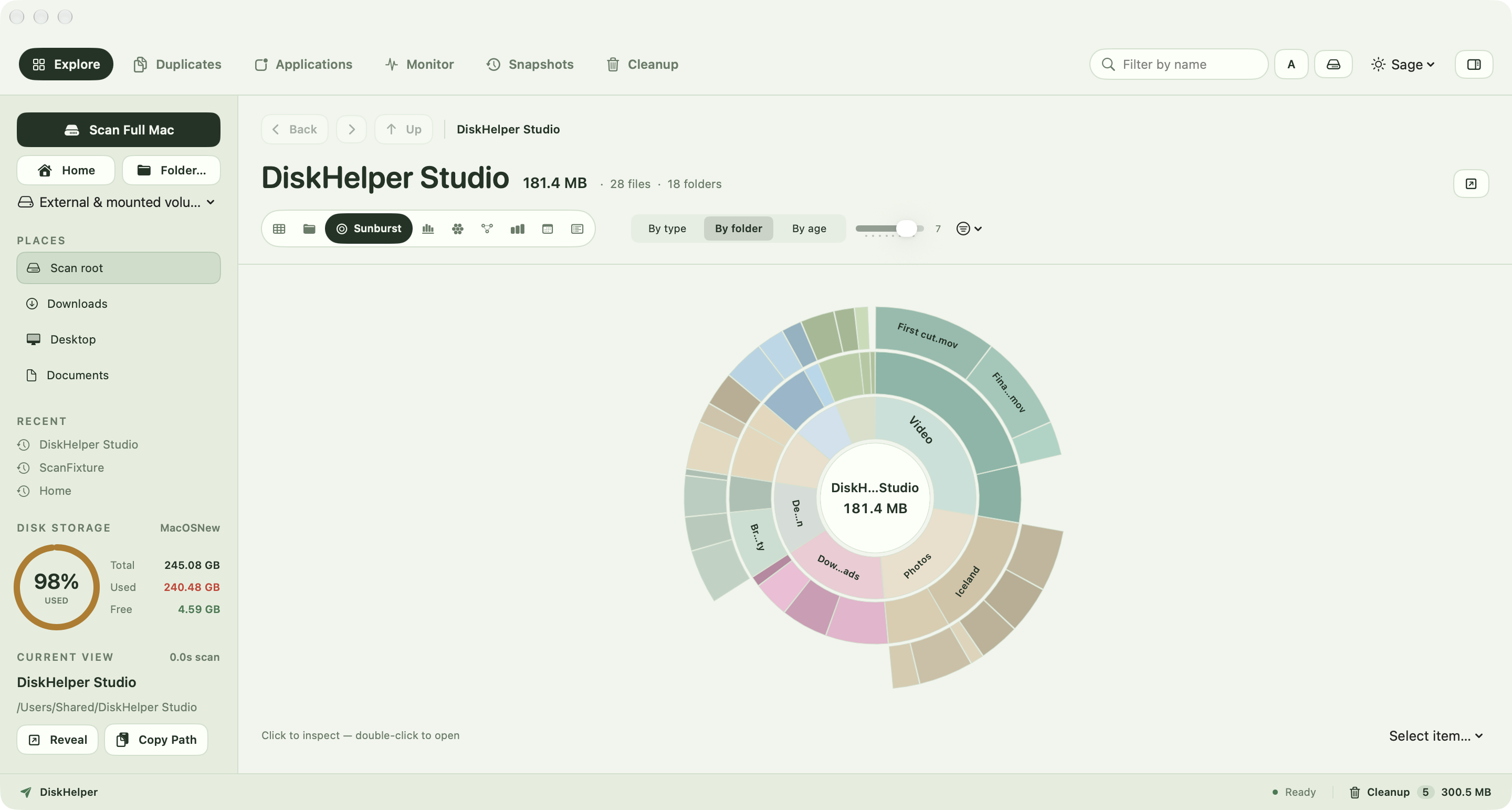Group the chart By type
This screenshot has width=1512, height=810.
coord(667,229)
